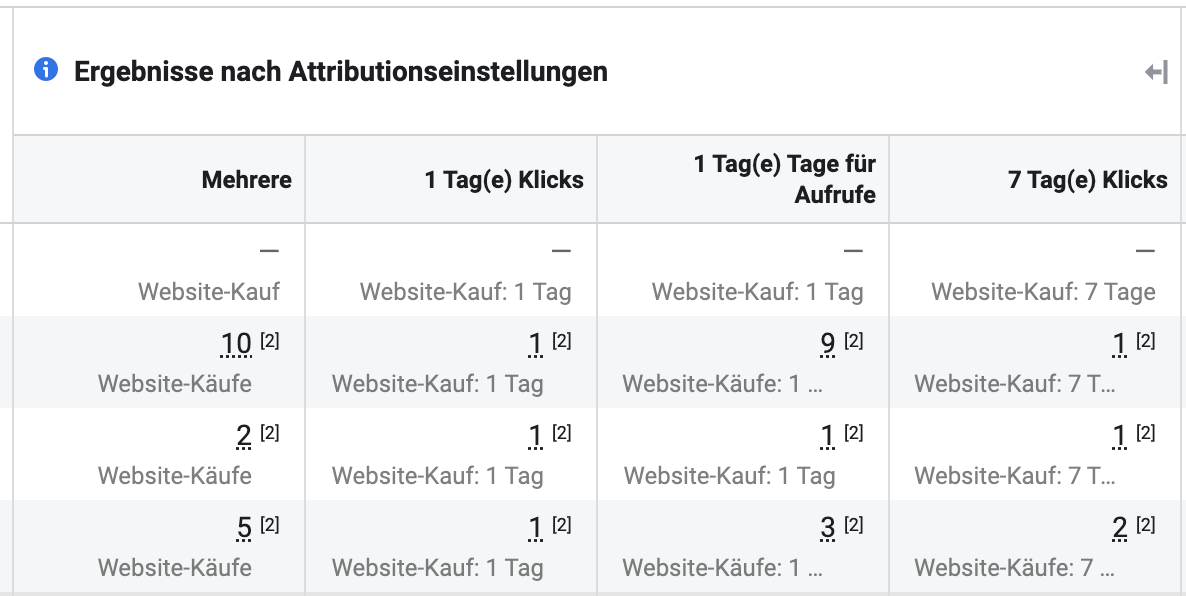Select the 1 Tag(e) Klicks column header

505,180
